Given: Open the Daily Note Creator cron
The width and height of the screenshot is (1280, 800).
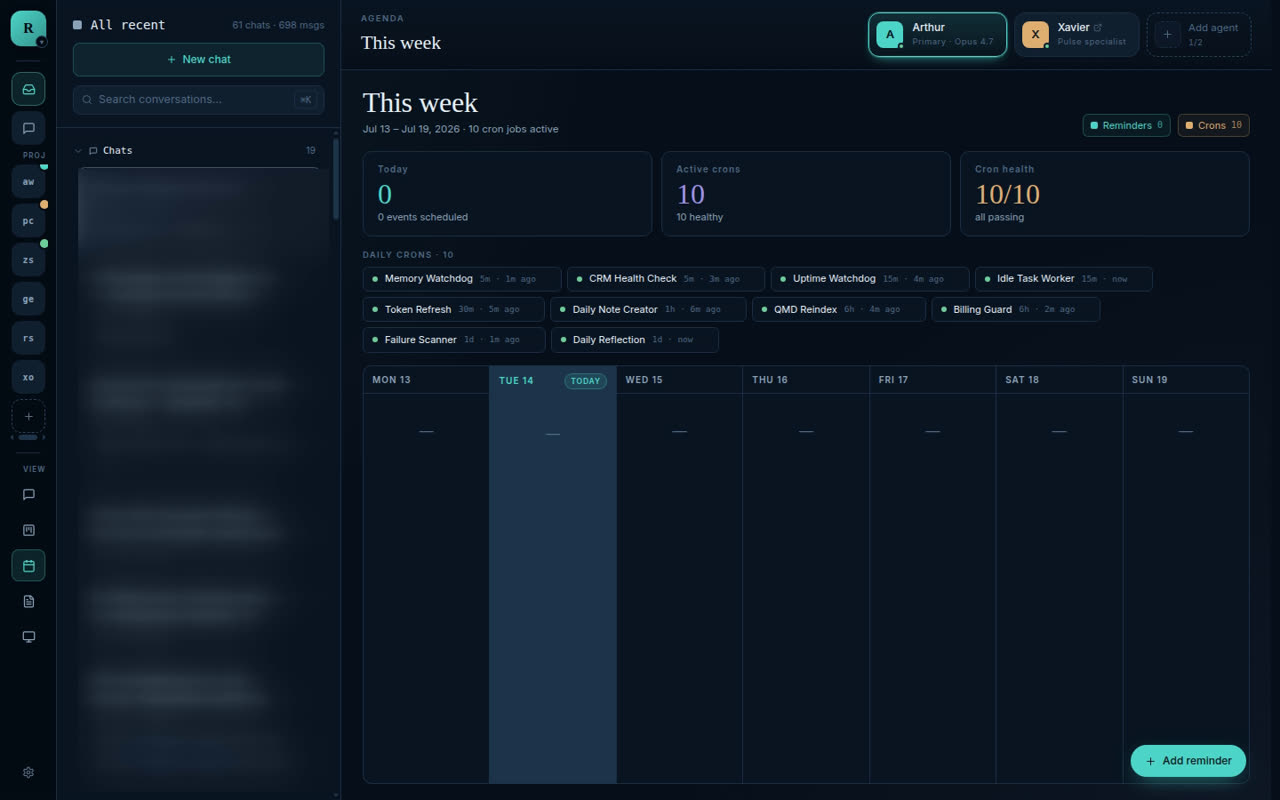Looking at the screenshot, I should [648, 310].
